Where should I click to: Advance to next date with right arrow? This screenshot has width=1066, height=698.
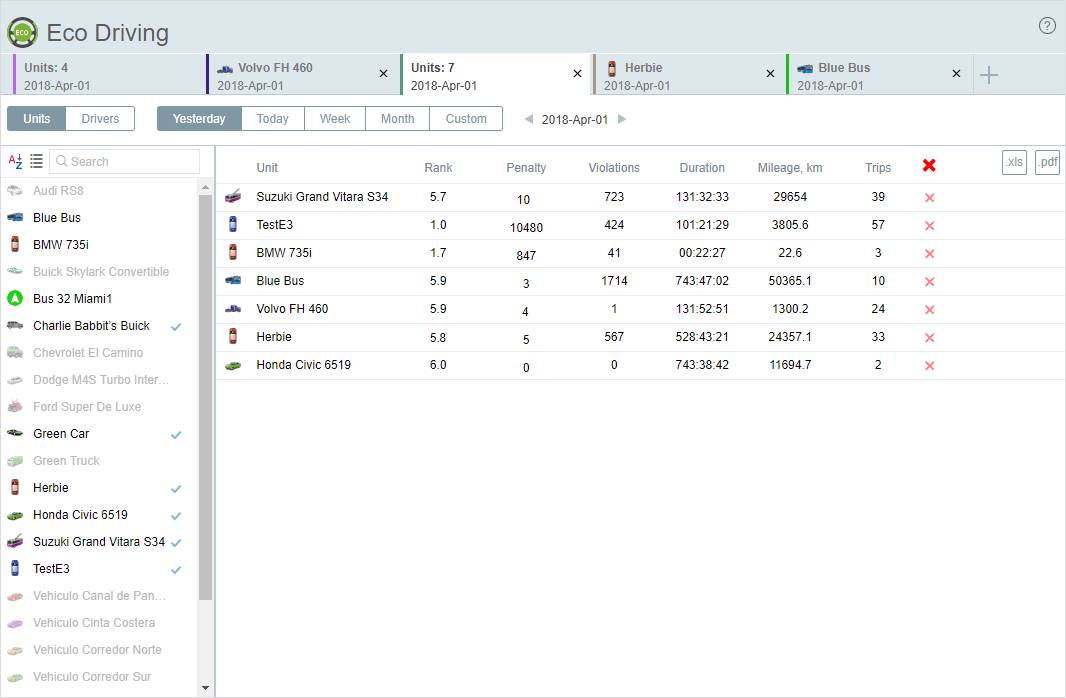click(x=621, y=119)
